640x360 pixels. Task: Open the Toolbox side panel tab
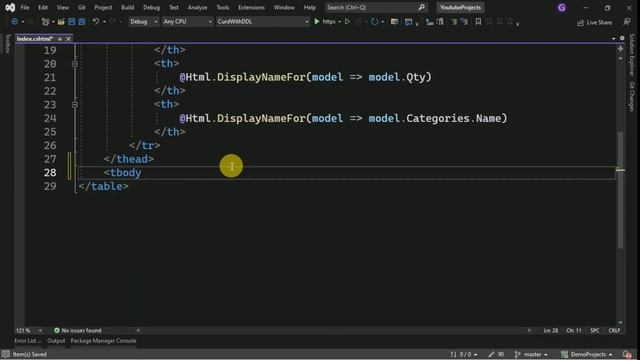click(8, 44)
